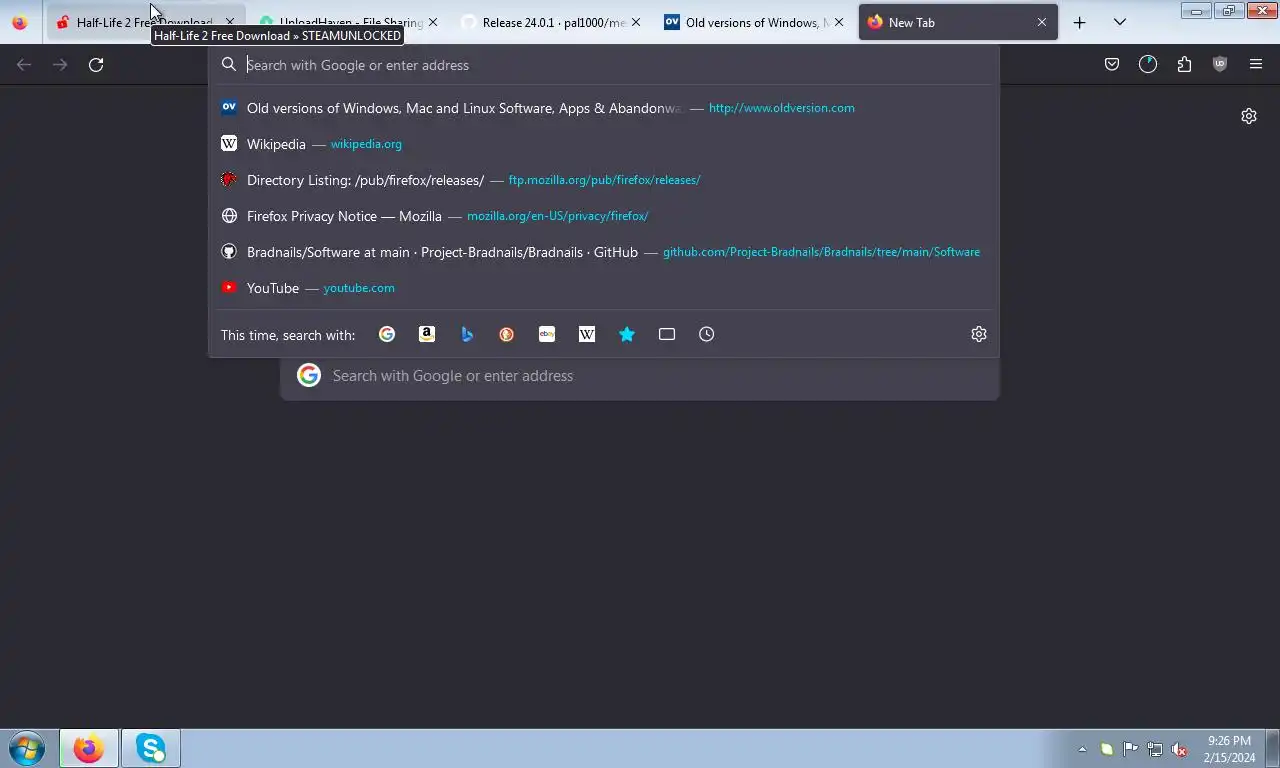Search open tabs using the tab icon

(667, 334)
